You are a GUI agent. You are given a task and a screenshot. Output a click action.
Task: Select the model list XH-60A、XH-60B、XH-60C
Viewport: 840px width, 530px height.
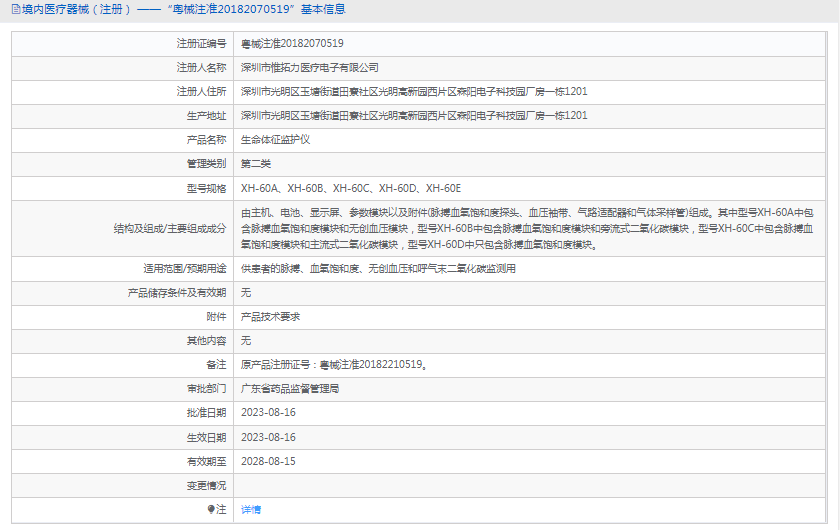coord(350,189)
